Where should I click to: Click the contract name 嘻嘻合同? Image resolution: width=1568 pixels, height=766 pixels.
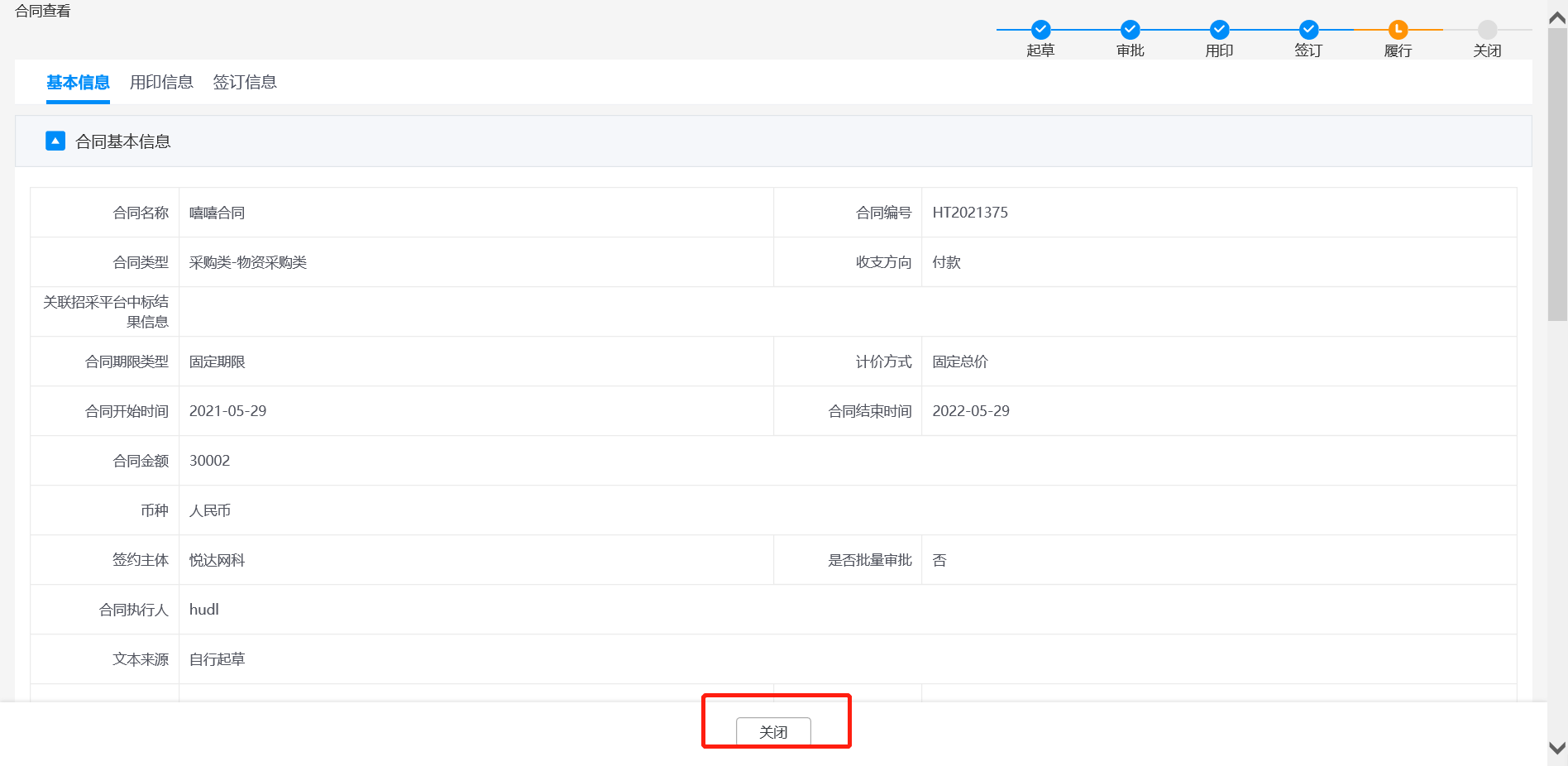(217, 213)
